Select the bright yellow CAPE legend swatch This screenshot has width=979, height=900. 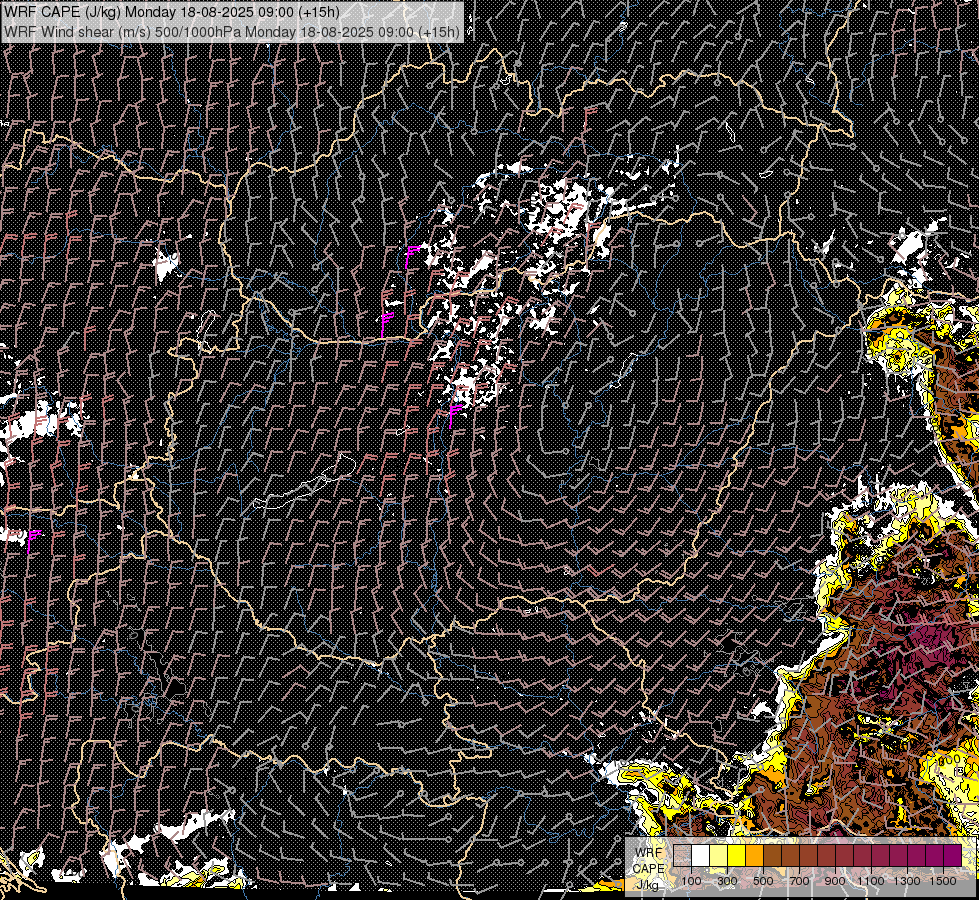(736, 855)
